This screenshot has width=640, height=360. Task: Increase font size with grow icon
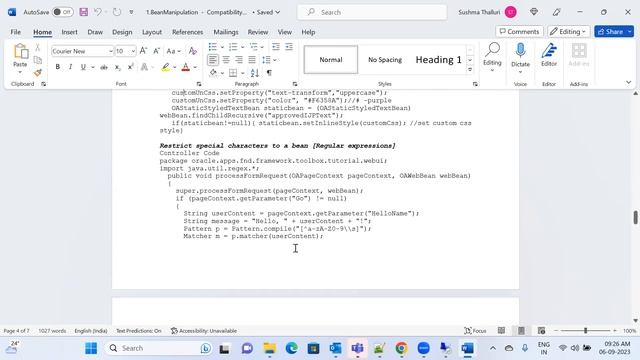click(x=143, y=51)
